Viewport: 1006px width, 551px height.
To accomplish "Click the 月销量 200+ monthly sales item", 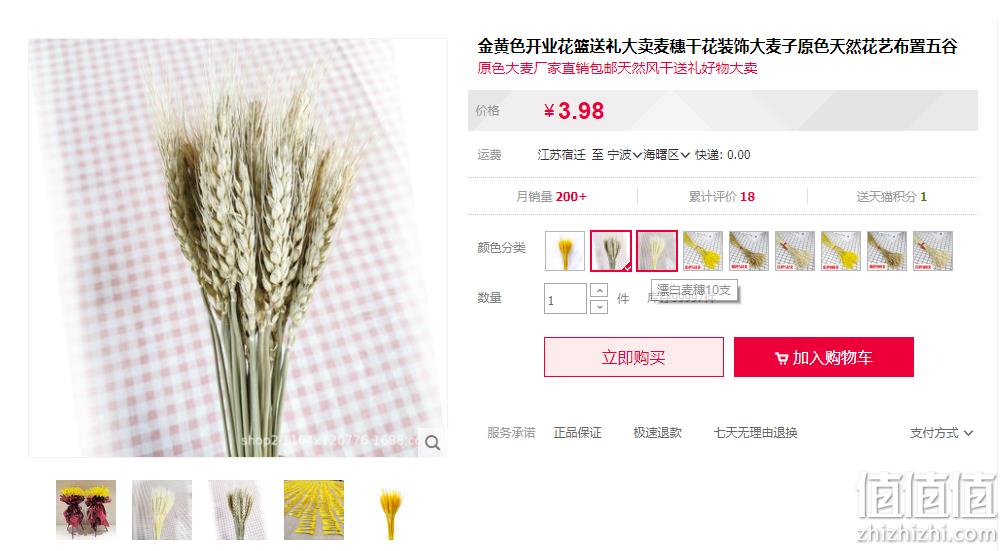I will [x=552, y=197].
